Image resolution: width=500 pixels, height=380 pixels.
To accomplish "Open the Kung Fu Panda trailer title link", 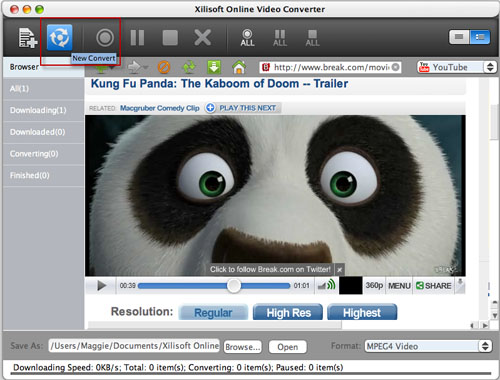I will (x=219, y=83).
